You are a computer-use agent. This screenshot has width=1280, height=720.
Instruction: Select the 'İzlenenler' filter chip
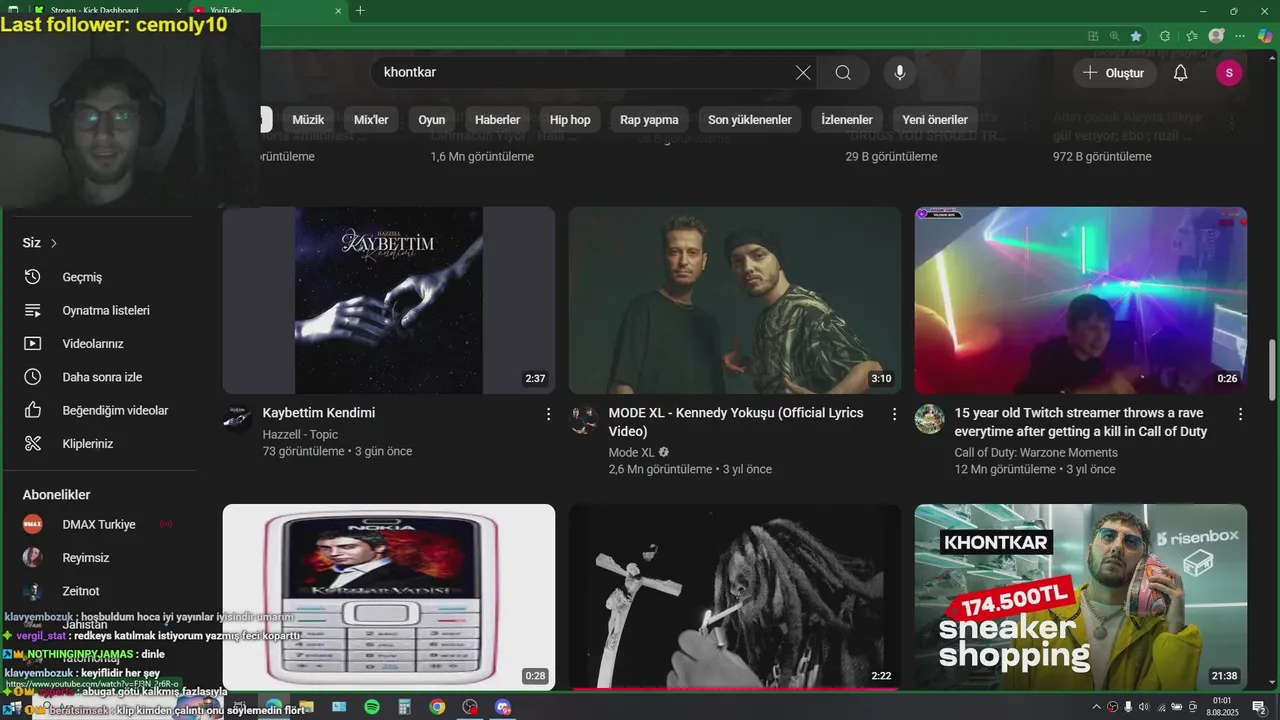pyautogui.click(x=847, y=120)
